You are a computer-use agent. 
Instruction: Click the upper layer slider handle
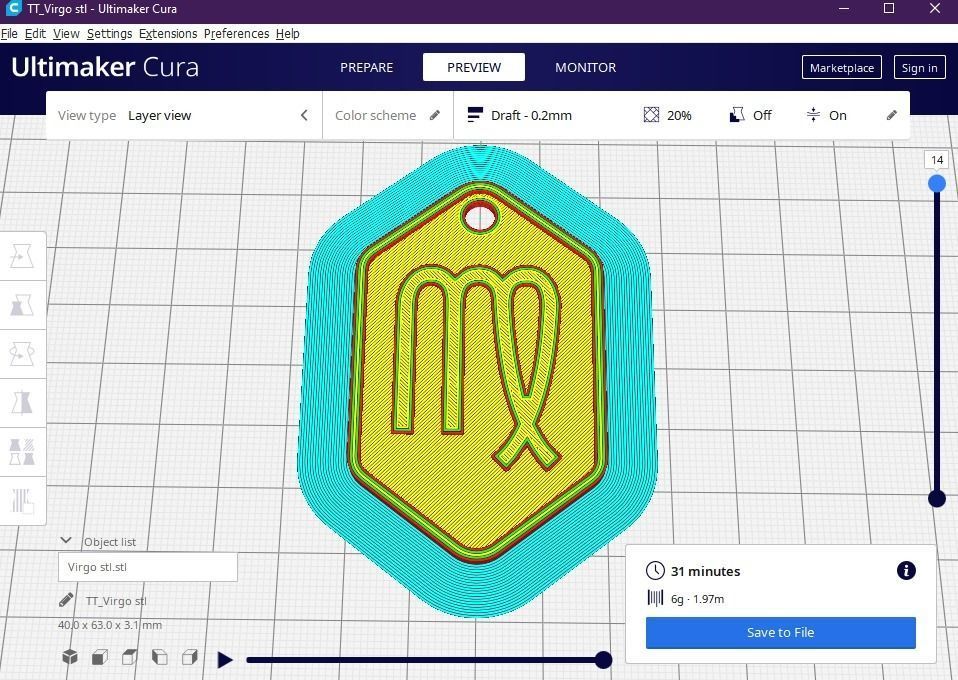coord(937,183)
